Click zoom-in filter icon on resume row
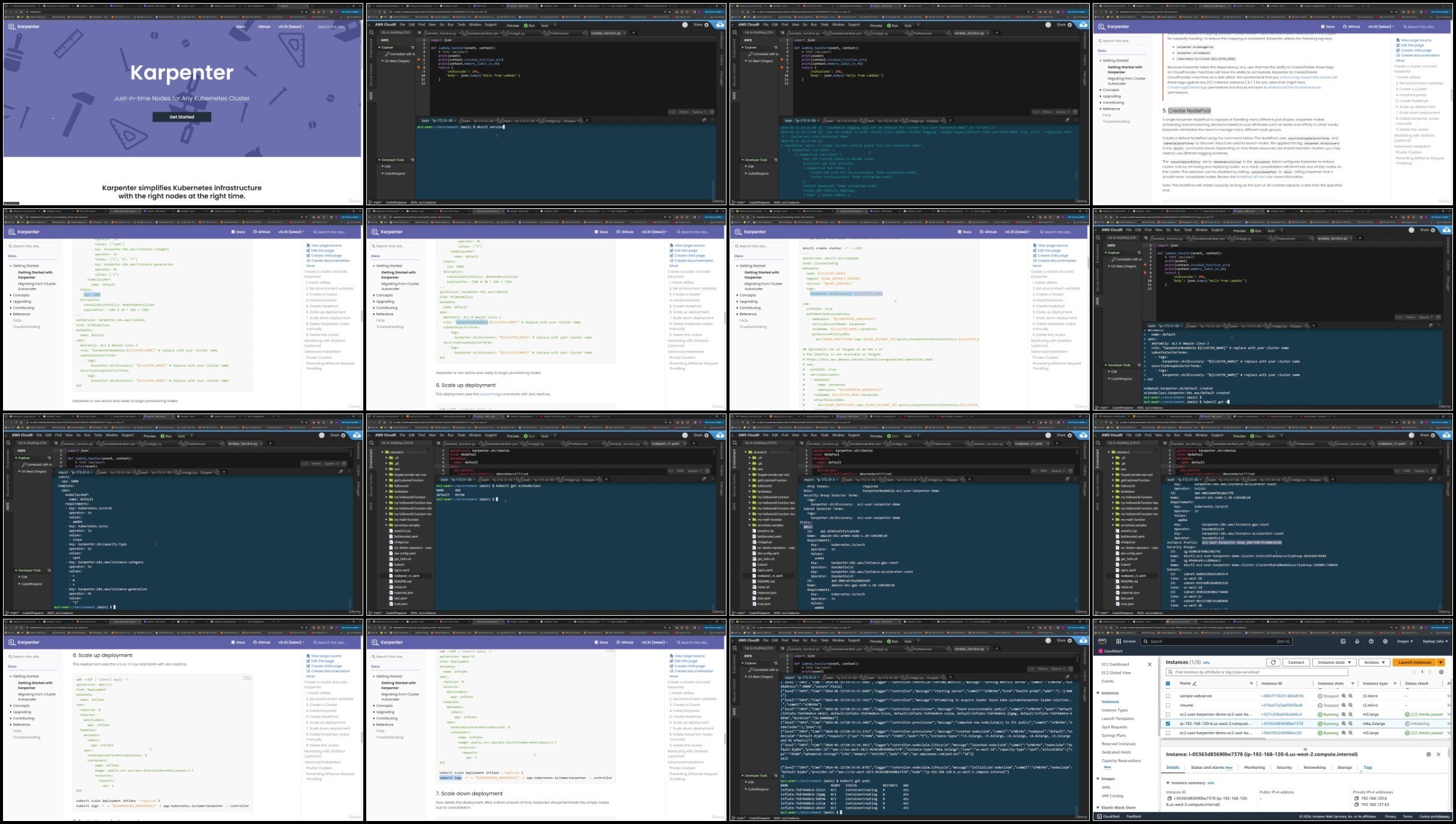 tap(1344, 705)
